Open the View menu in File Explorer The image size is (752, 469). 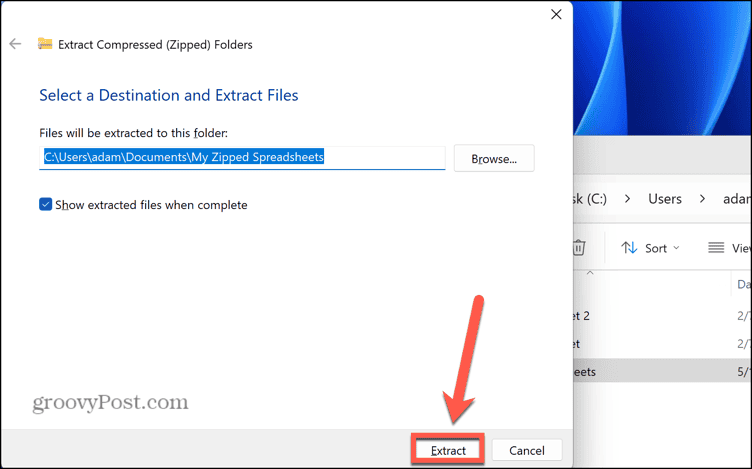point(730,248)
